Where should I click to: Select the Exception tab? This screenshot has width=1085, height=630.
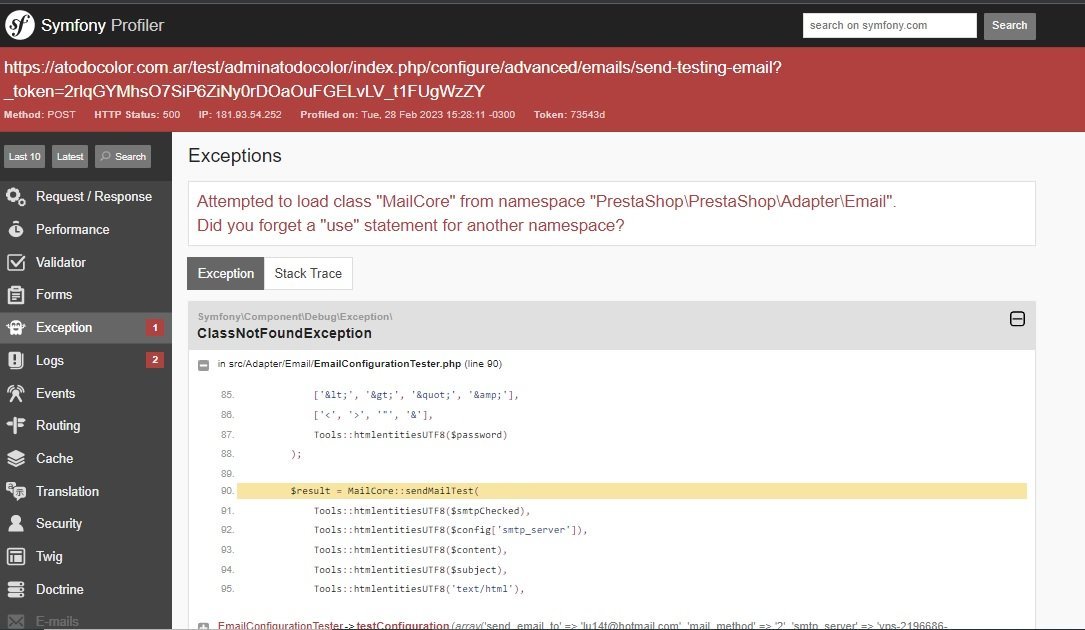click(226, 273)
